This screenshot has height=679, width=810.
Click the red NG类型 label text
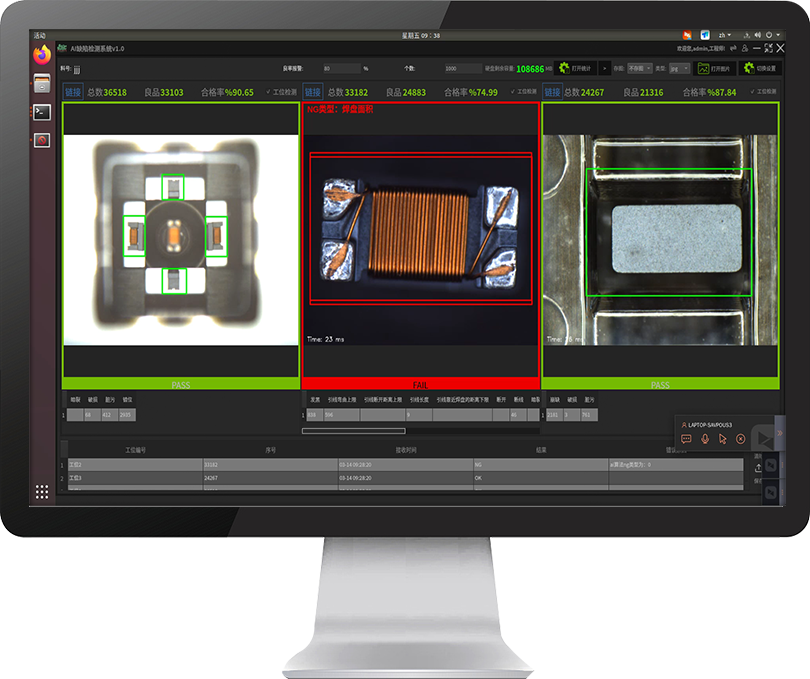339,110
